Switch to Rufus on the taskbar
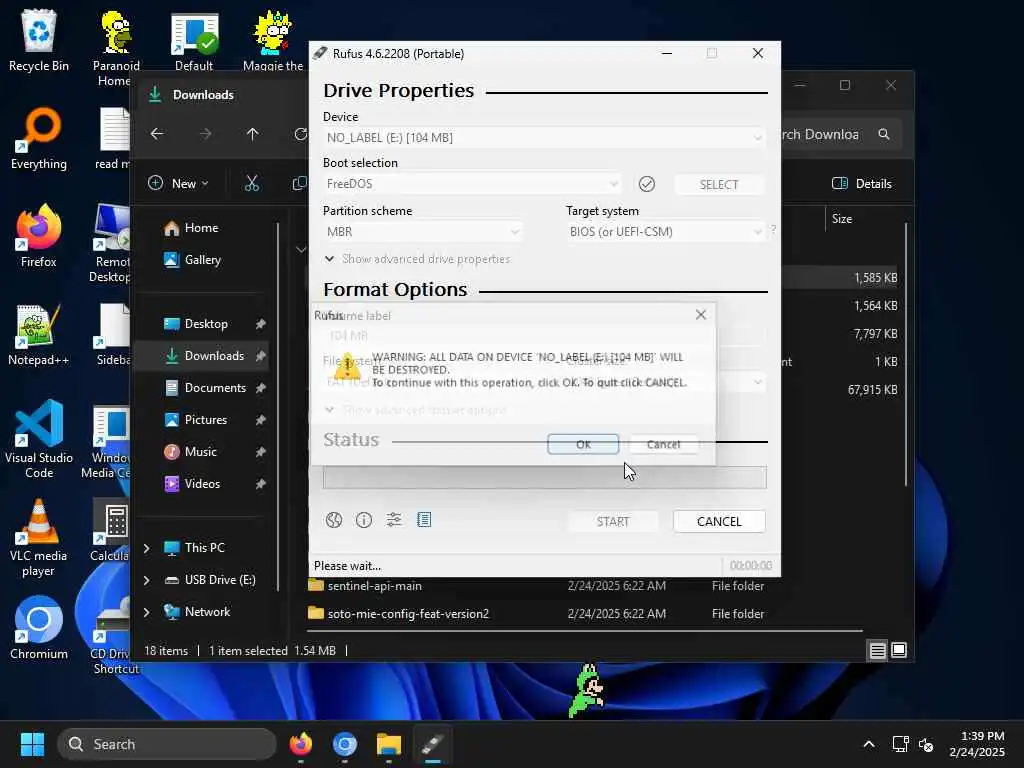 pos(432,744)
